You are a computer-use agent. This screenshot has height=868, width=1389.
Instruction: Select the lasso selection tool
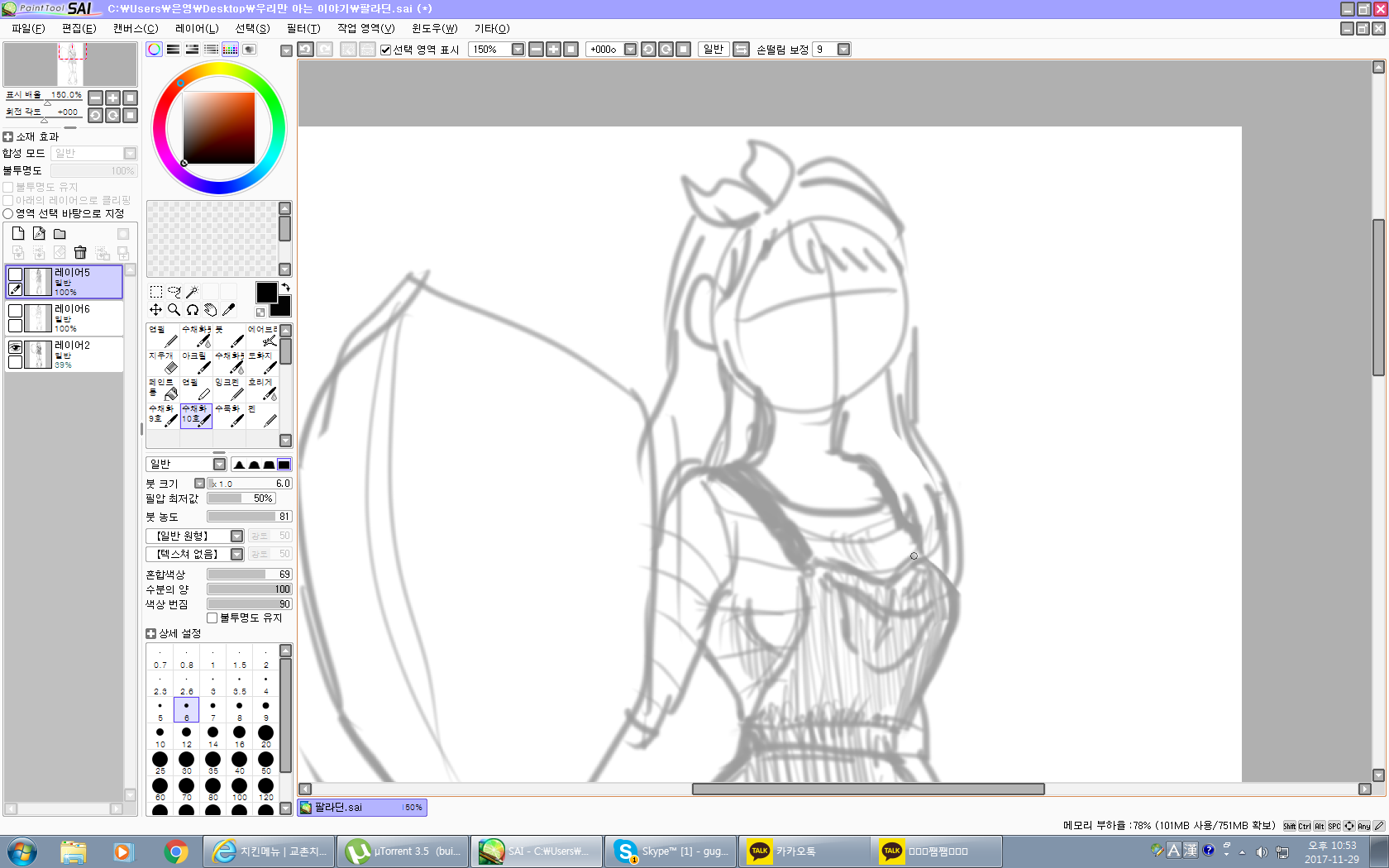coord(174,292)
